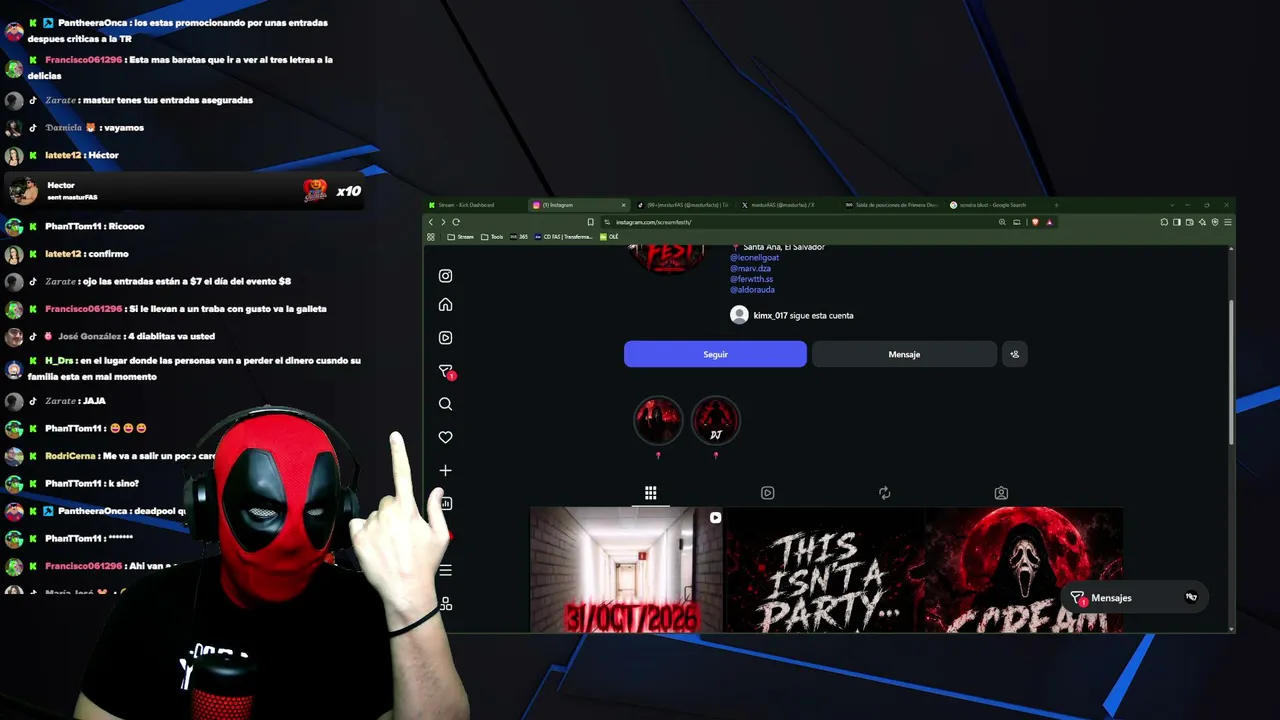Screen dimensions: 1280x720
Task: Open the kimx_017 follower link
Action: tap(769, 315)
